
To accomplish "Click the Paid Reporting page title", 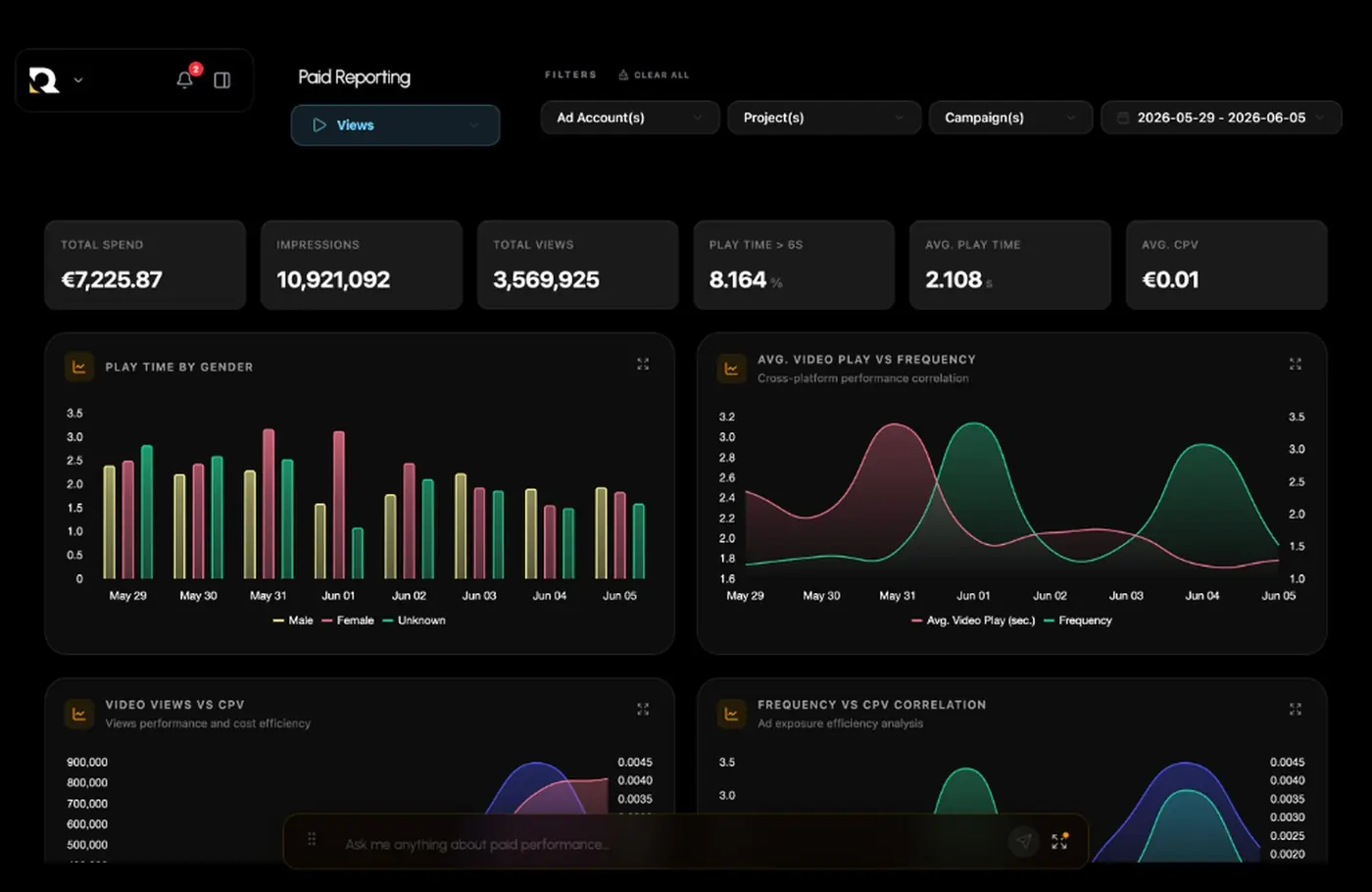I will coord(355,77).
